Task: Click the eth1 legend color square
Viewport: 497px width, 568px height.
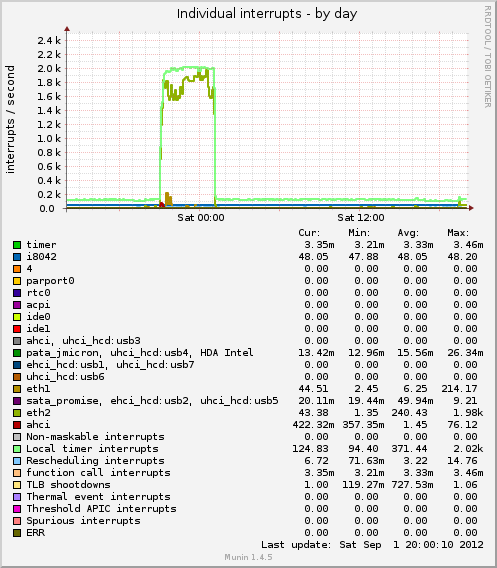Action: pos(17,389)
